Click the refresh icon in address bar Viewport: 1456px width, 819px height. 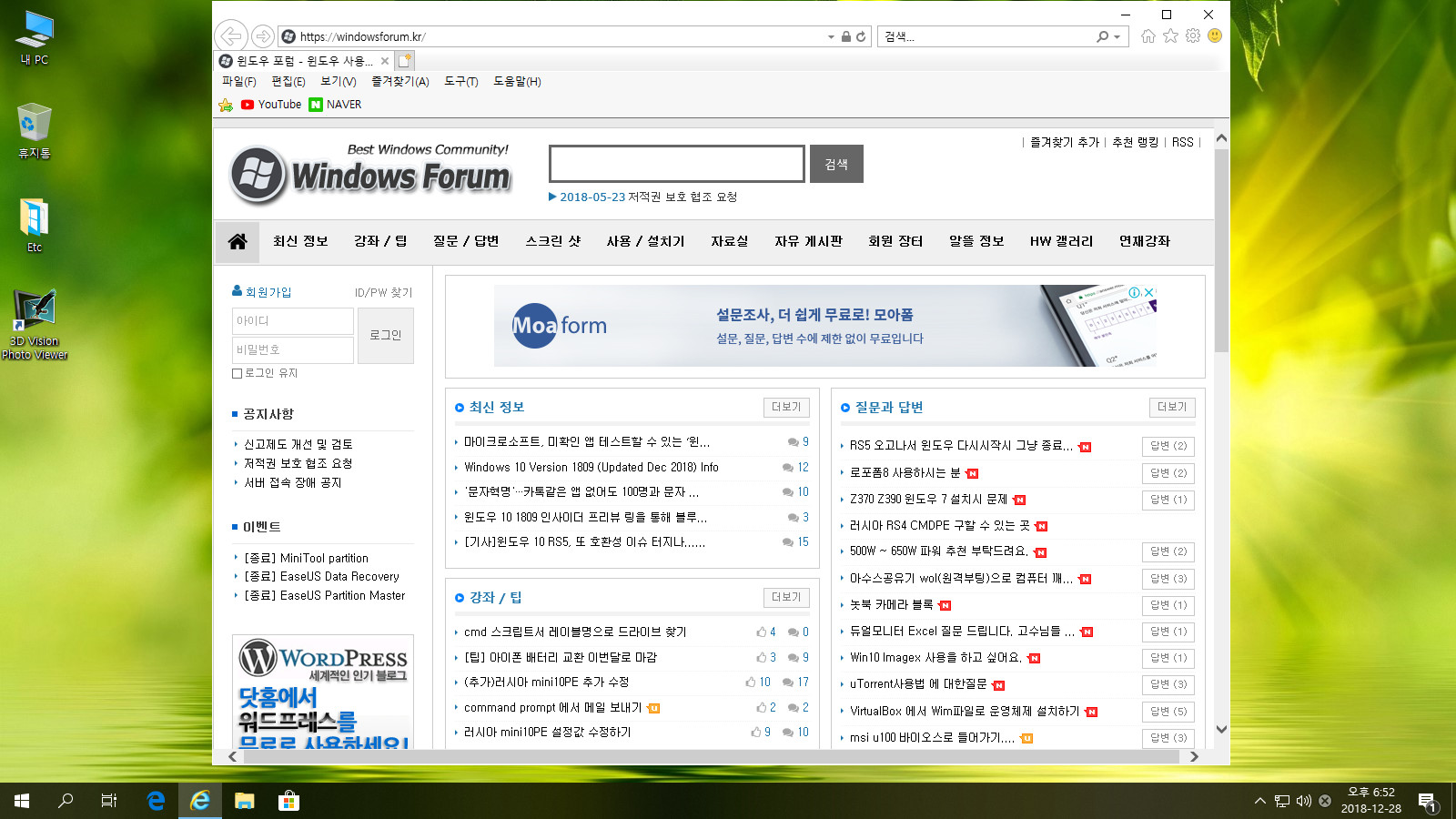point(861,36)
